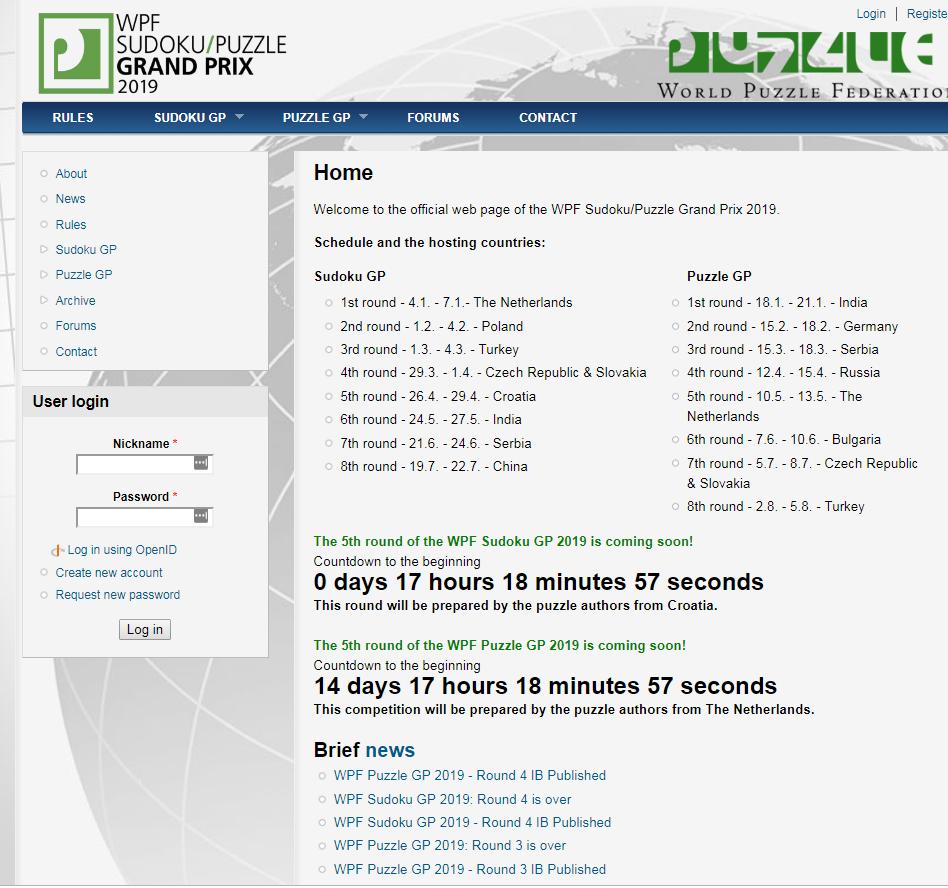Open the Archive sidebar link

pyautogui.click(x=75, y=300)
